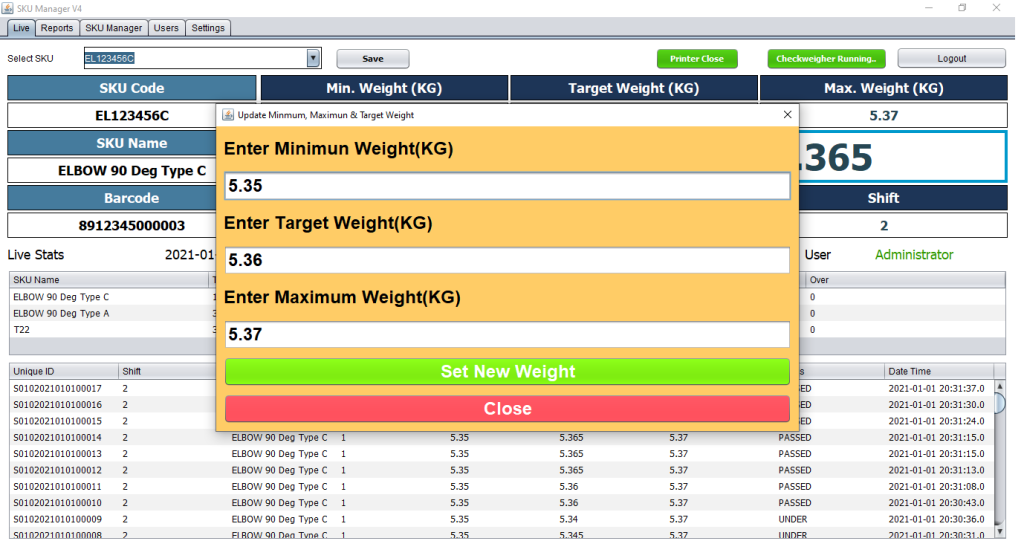Click the Save button
Image resolution: width=1024 pixels, height=541 pixels.
click(372, 59)
